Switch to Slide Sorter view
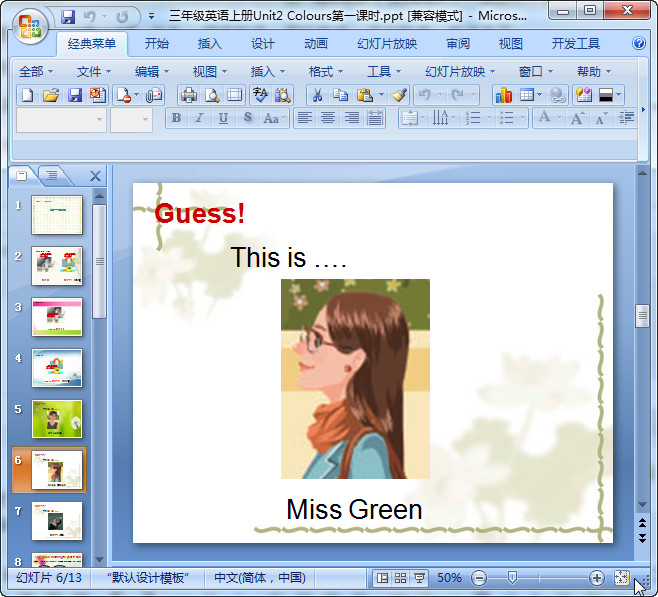The height and width of the screenshot is (597, 658). [401, 578]
